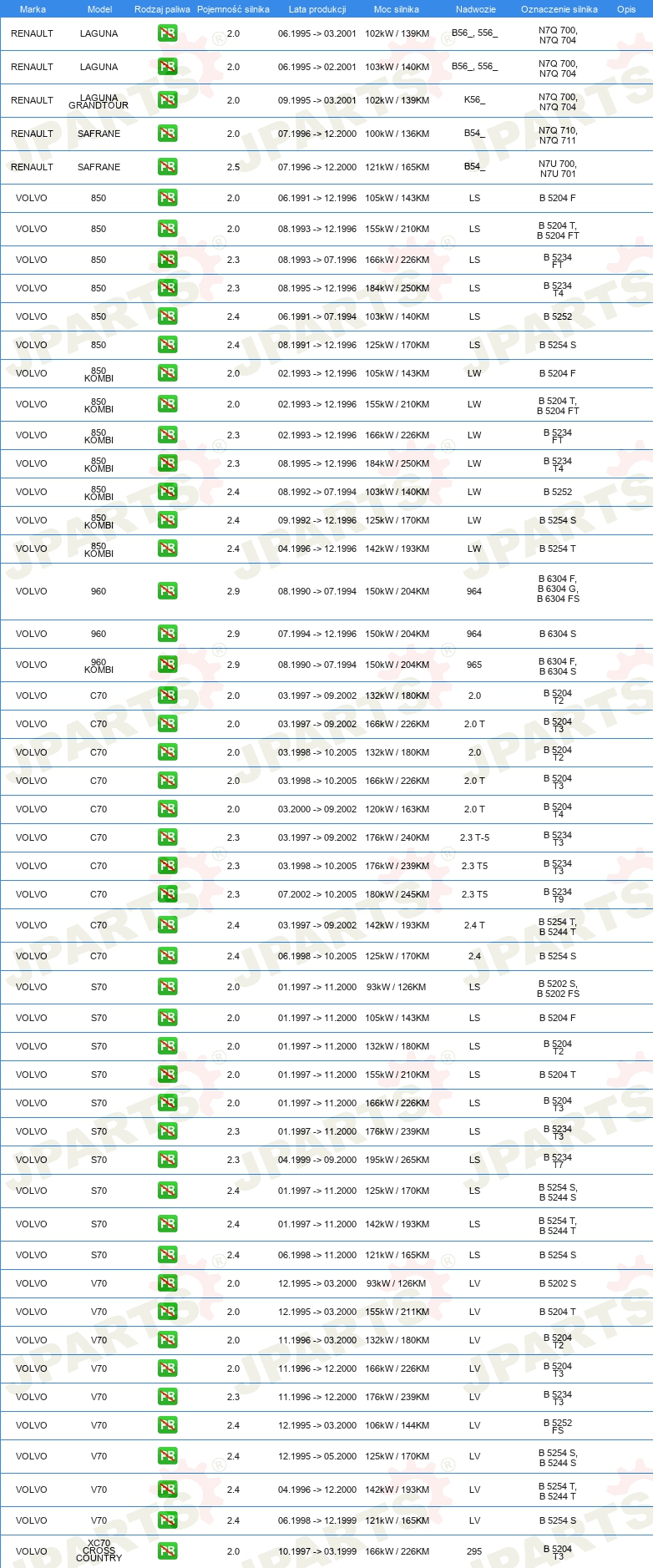Click fuel icon in Volvo 960 B 6304 FS row
Image resolution: width=653 pixels, height=1568 pixels.
167,591
